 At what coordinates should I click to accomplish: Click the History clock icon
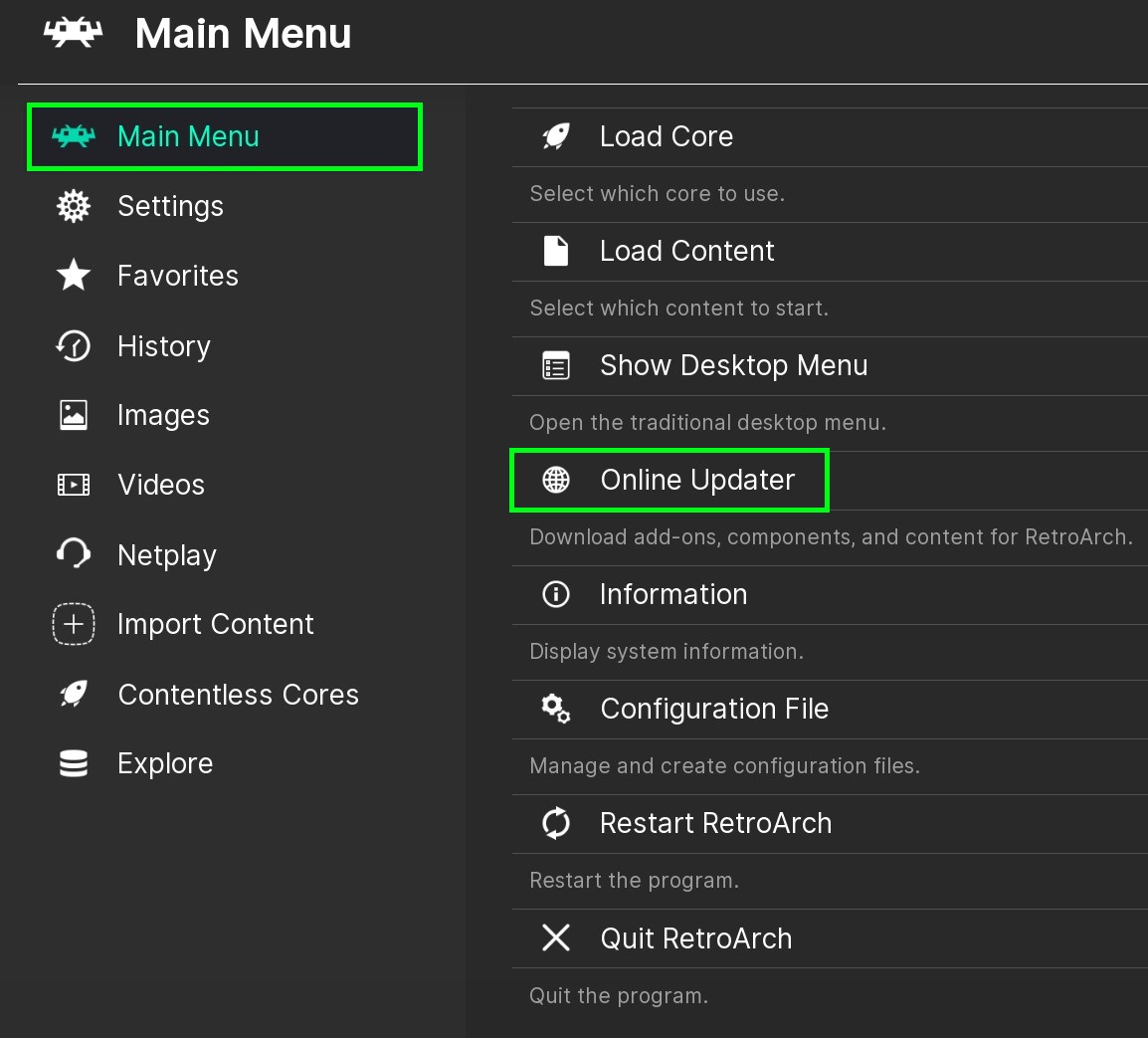point(74,346)
